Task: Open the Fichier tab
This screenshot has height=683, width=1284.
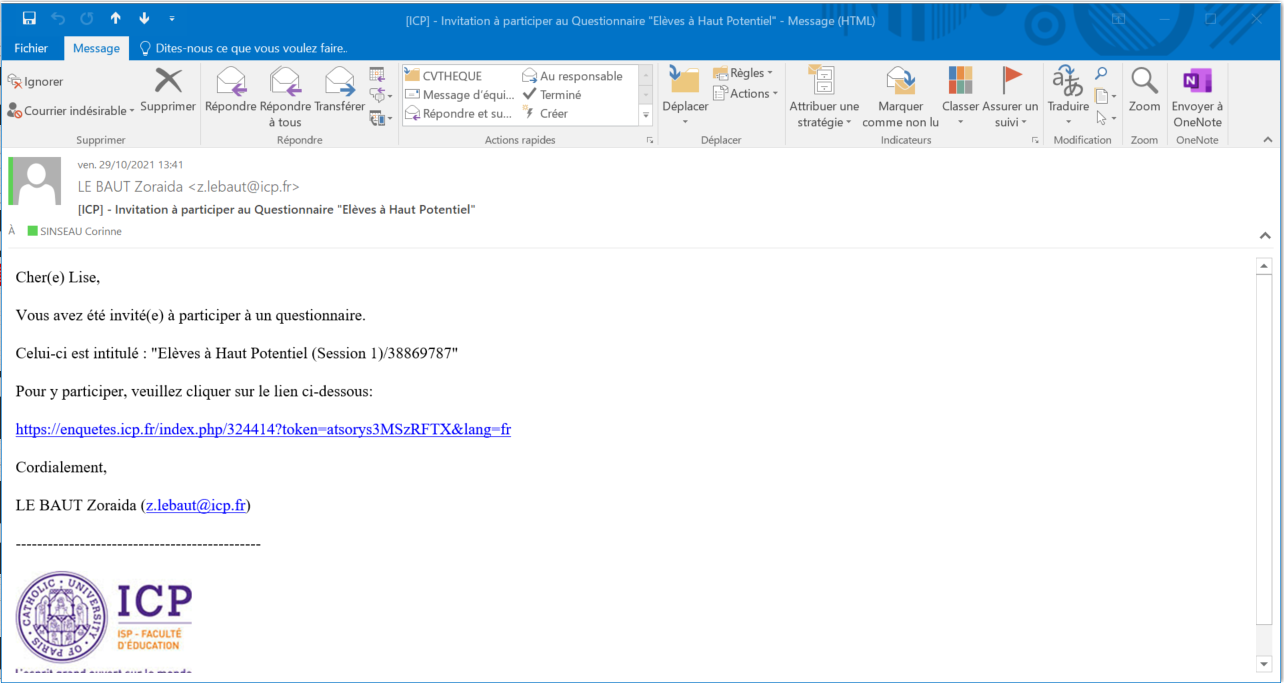Action: (x=31, y=48)
